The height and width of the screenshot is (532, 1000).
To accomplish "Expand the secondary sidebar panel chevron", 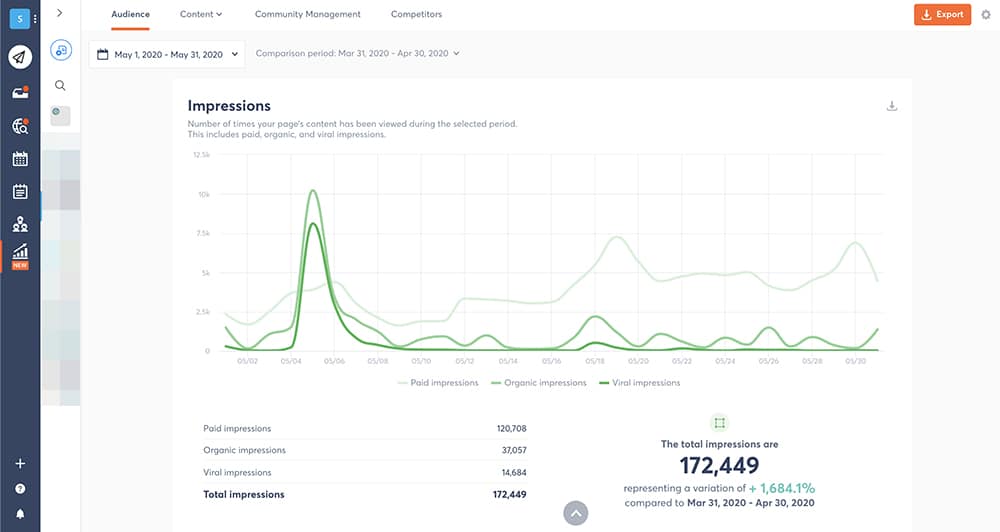I will (60, 13).
